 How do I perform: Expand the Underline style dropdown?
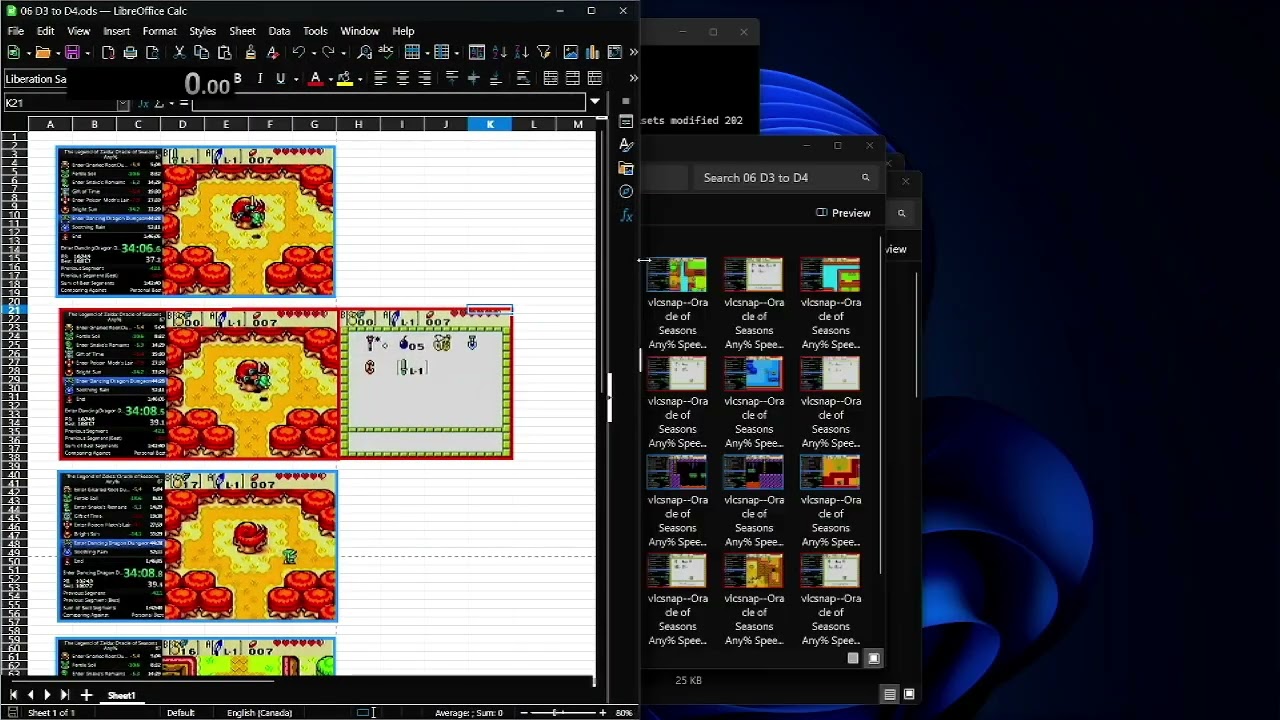(296, 78)
